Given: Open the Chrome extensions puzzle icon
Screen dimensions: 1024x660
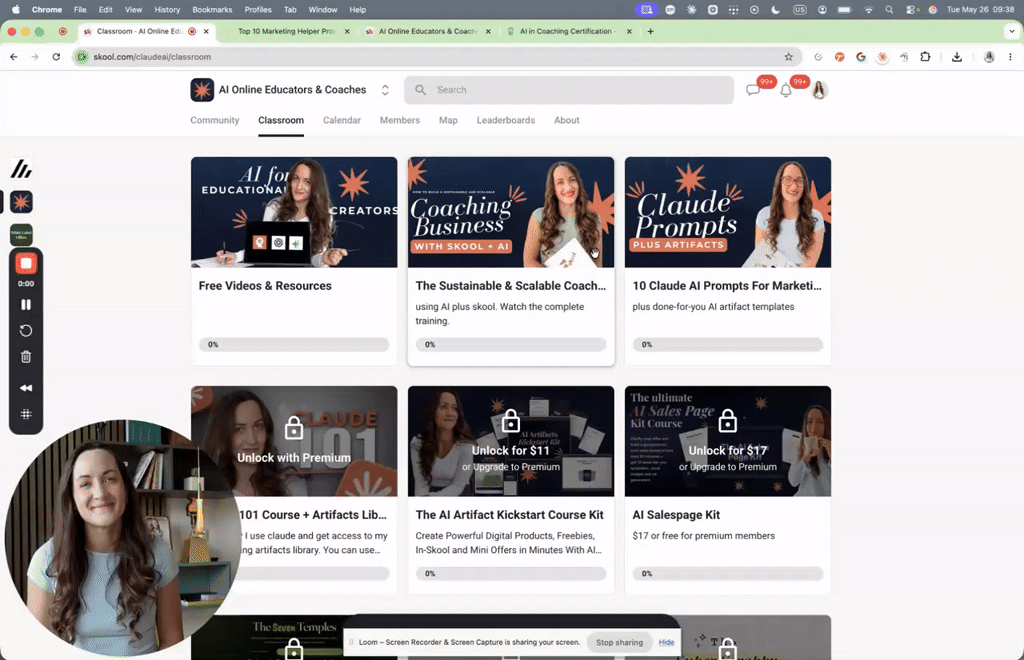Looking at the screenshot, I should pyautogui.click(x=925, y=57).
